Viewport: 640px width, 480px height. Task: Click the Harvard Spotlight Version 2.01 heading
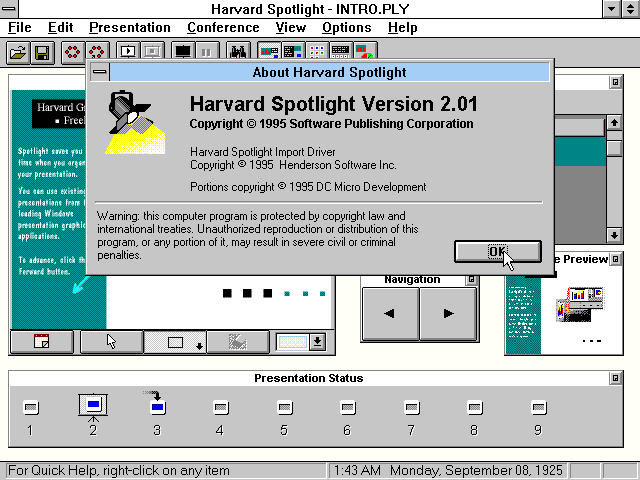click(x=333, y=104)
